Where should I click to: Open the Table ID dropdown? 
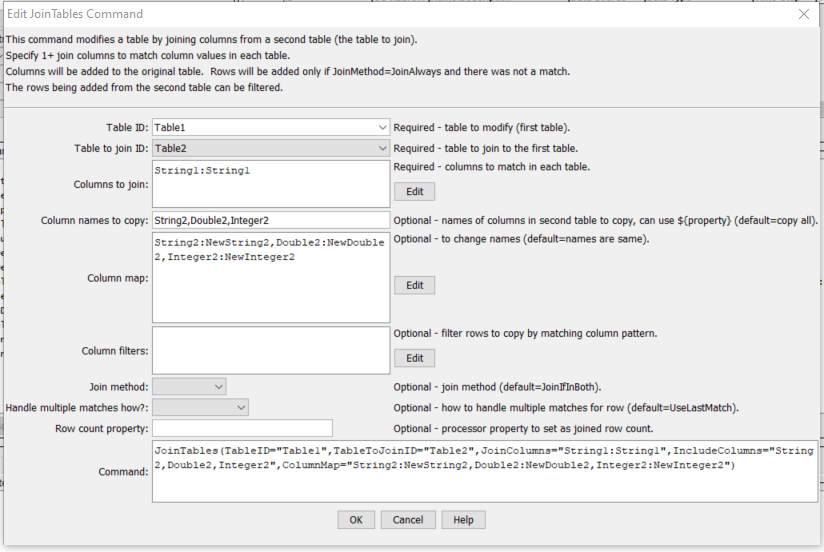[271, 128]
